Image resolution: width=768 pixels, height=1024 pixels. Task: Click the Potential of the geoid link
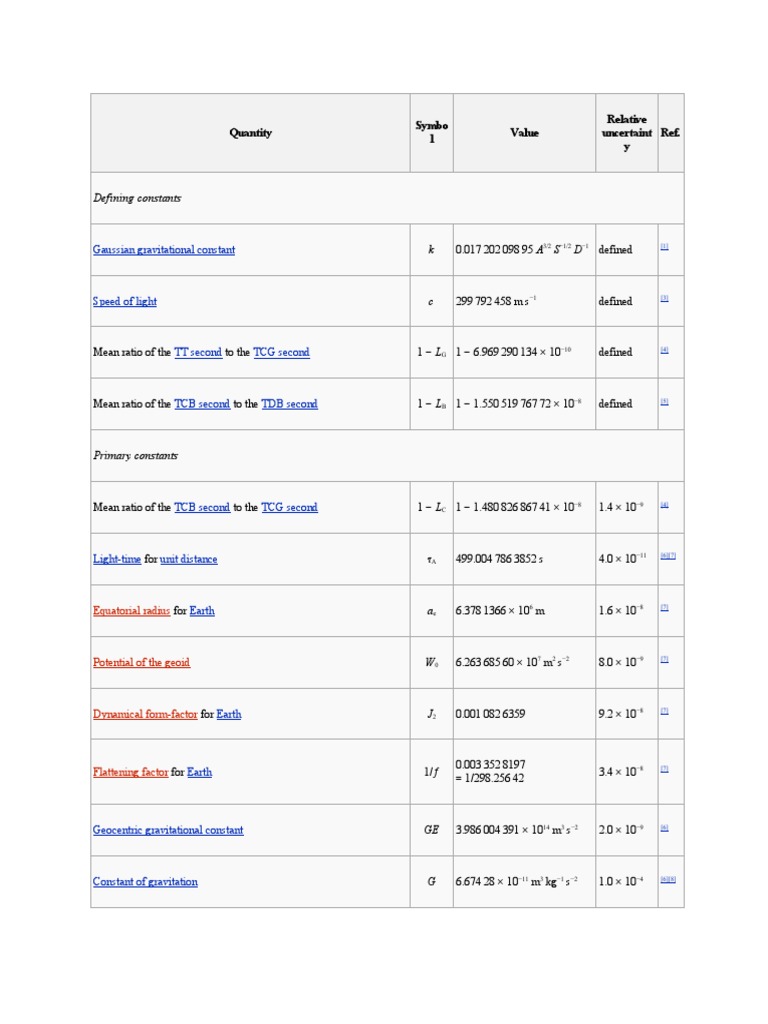pos(141,662)
